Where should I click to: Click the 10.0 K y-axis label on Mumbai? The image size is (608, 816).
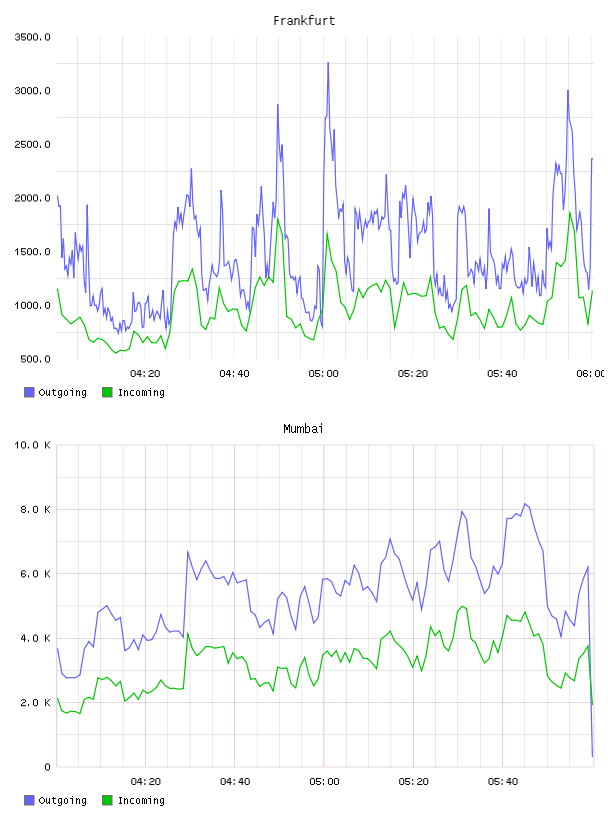[x=32, y=445]
